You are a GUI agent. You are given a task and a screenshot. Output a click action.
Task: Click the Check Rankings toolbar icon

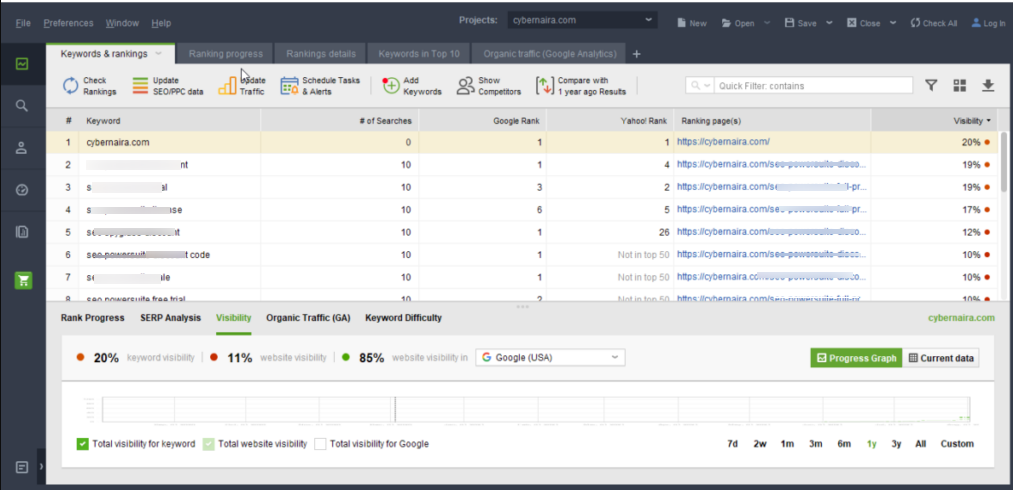(71, 86)
